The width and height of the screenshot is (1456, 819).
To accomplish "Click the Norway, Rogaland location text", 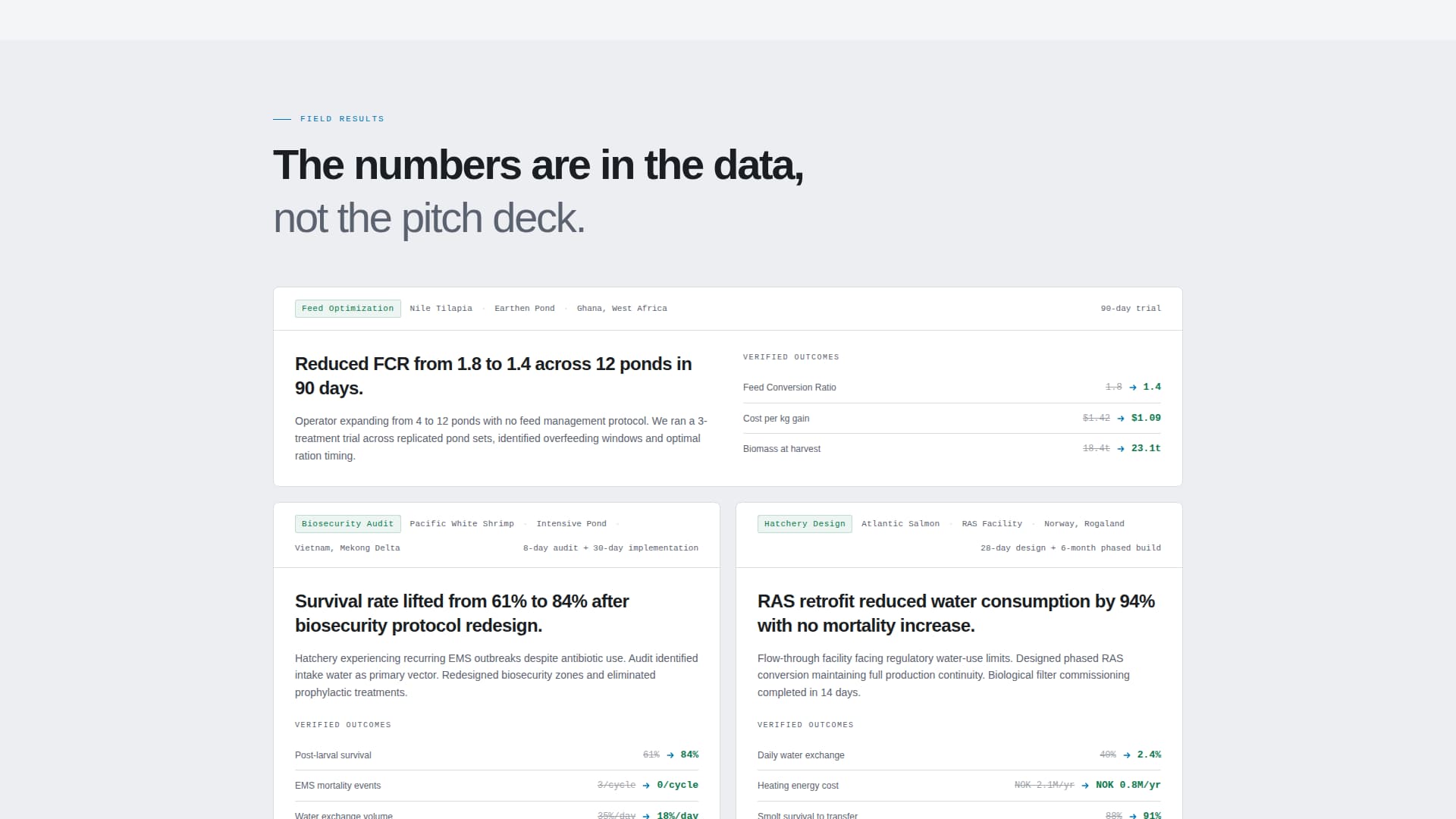I will tap(1084, 523).
